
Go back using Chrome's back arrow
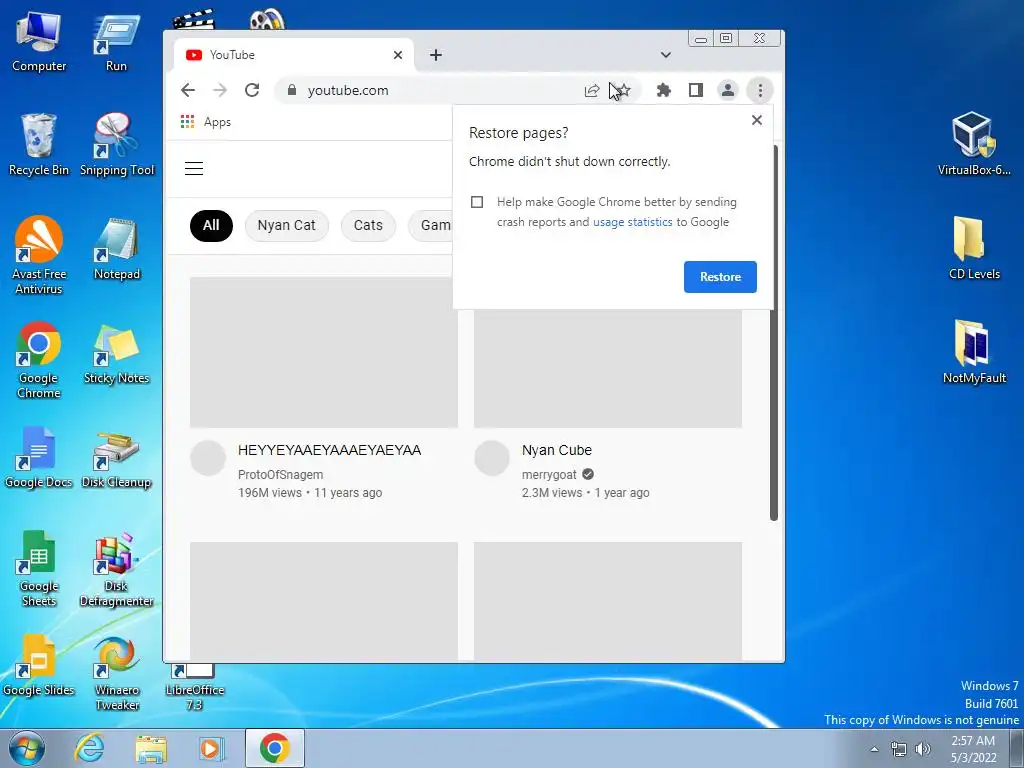[x=188, y=90]
